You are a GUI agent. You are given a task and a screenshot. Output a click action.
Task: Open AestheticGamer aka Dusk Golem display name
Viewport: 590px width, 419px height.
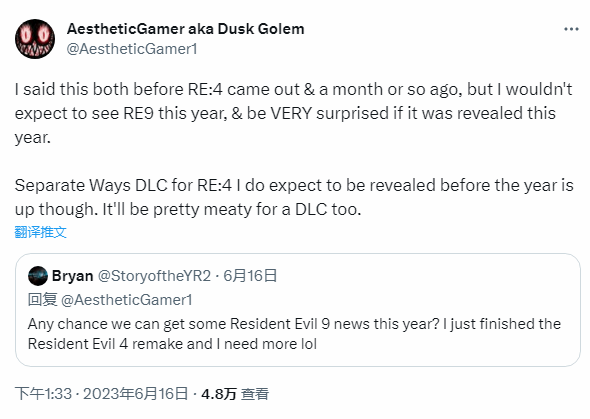186,29
